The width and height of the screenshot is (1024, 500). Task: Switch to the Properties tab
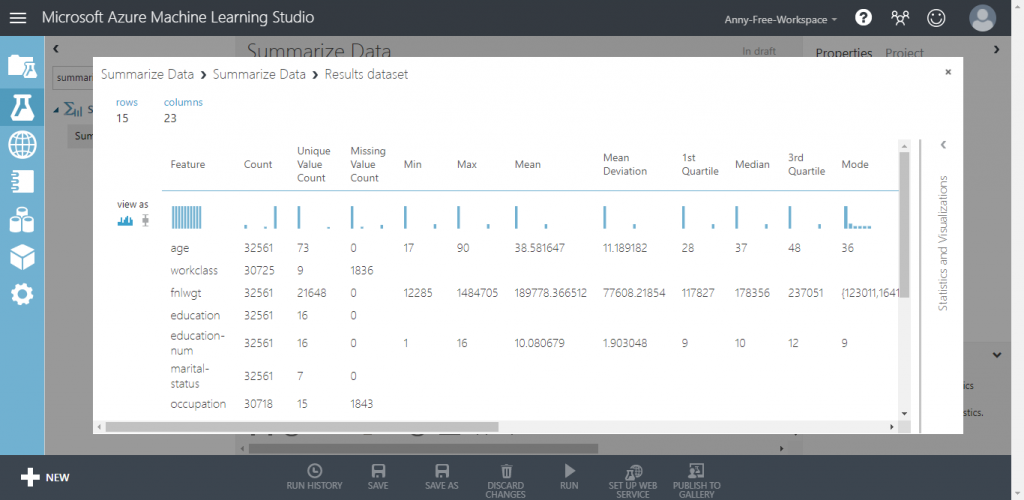(x=844, y=53)
